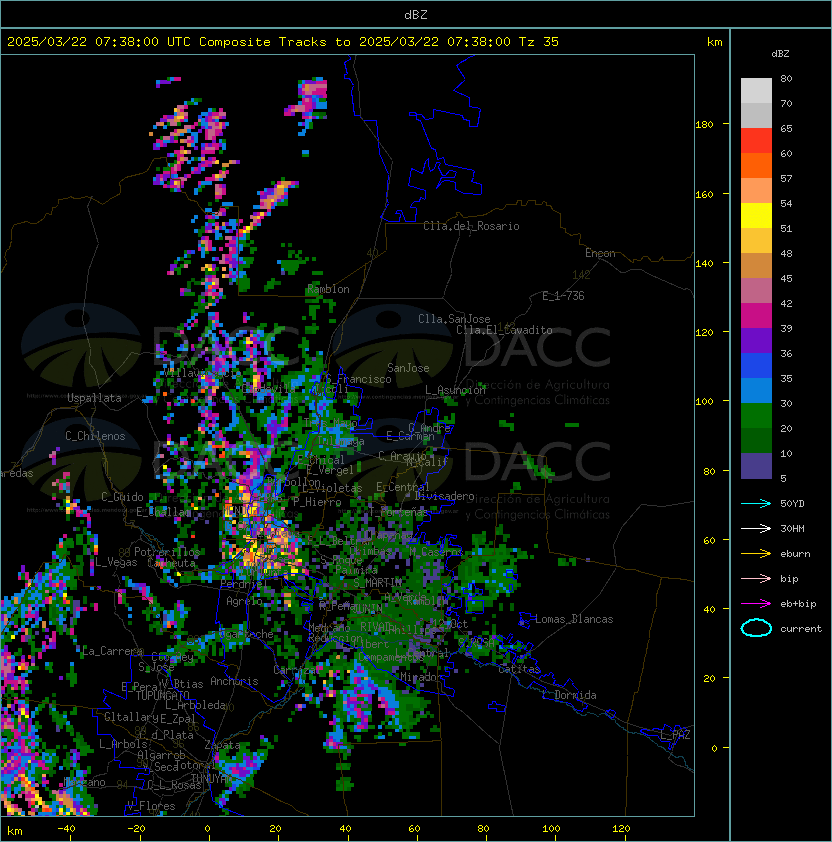Click the 'C_Guido' place label

tap(122, 497)
